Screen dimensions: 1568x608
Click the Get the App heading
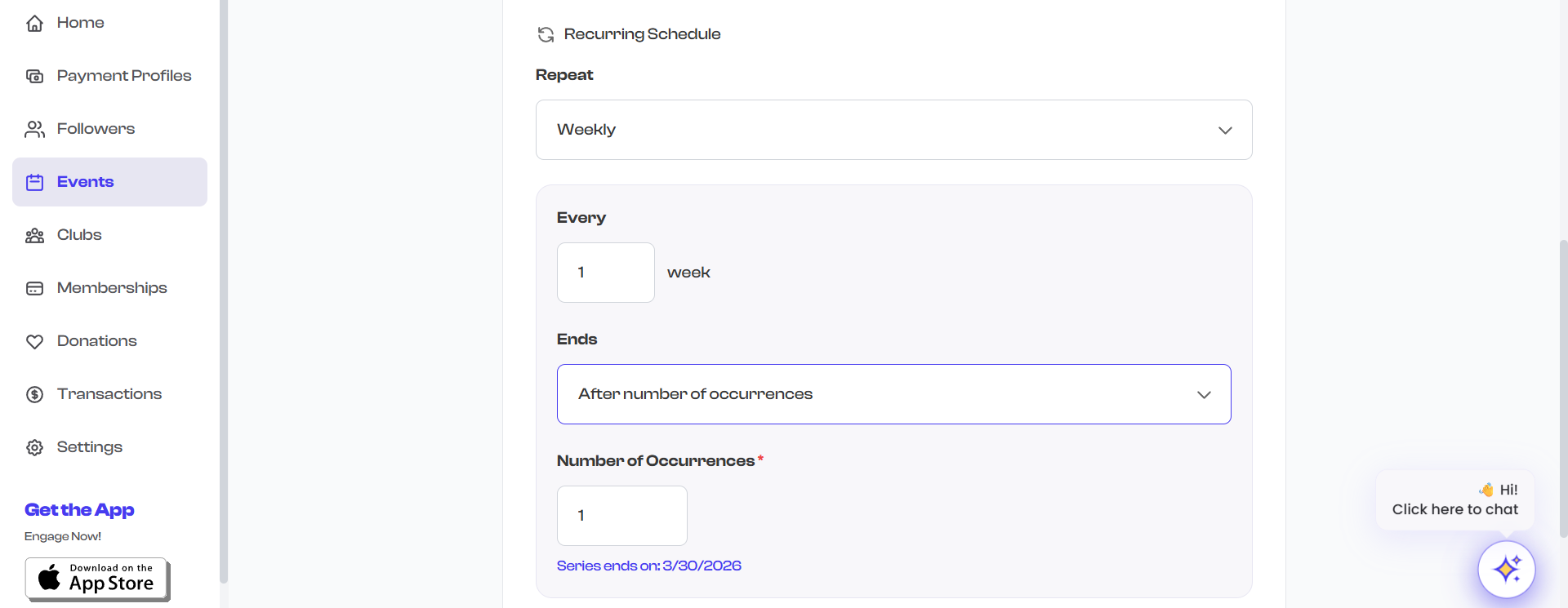pos(79,510)
